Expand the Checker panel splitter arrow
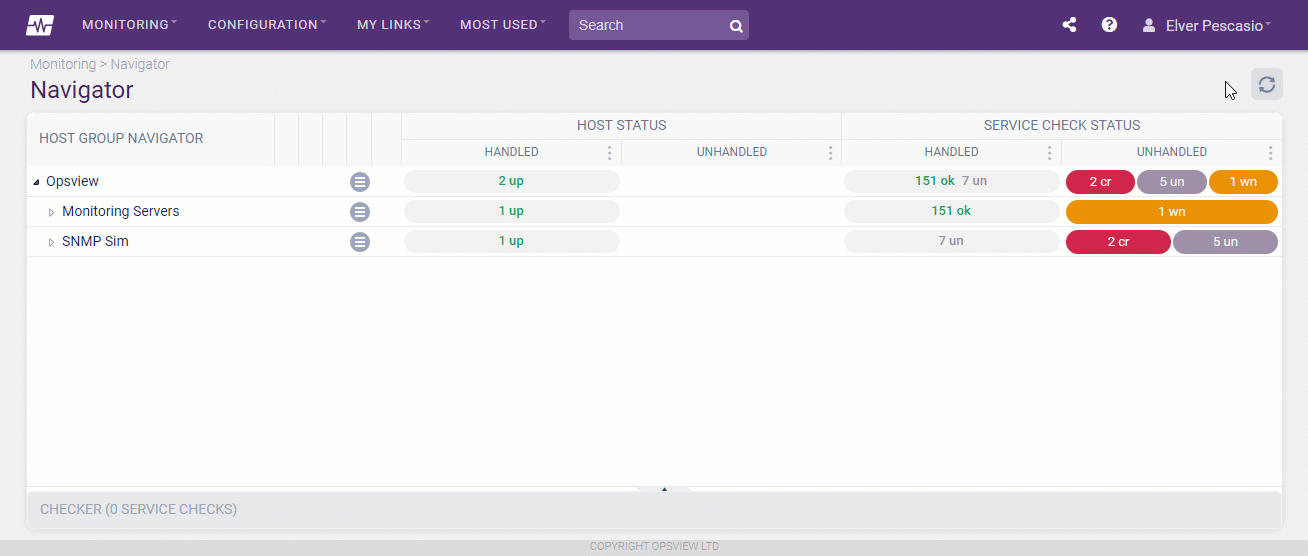1308x556 pixels. pyautogui.click(x=664, y=489)
